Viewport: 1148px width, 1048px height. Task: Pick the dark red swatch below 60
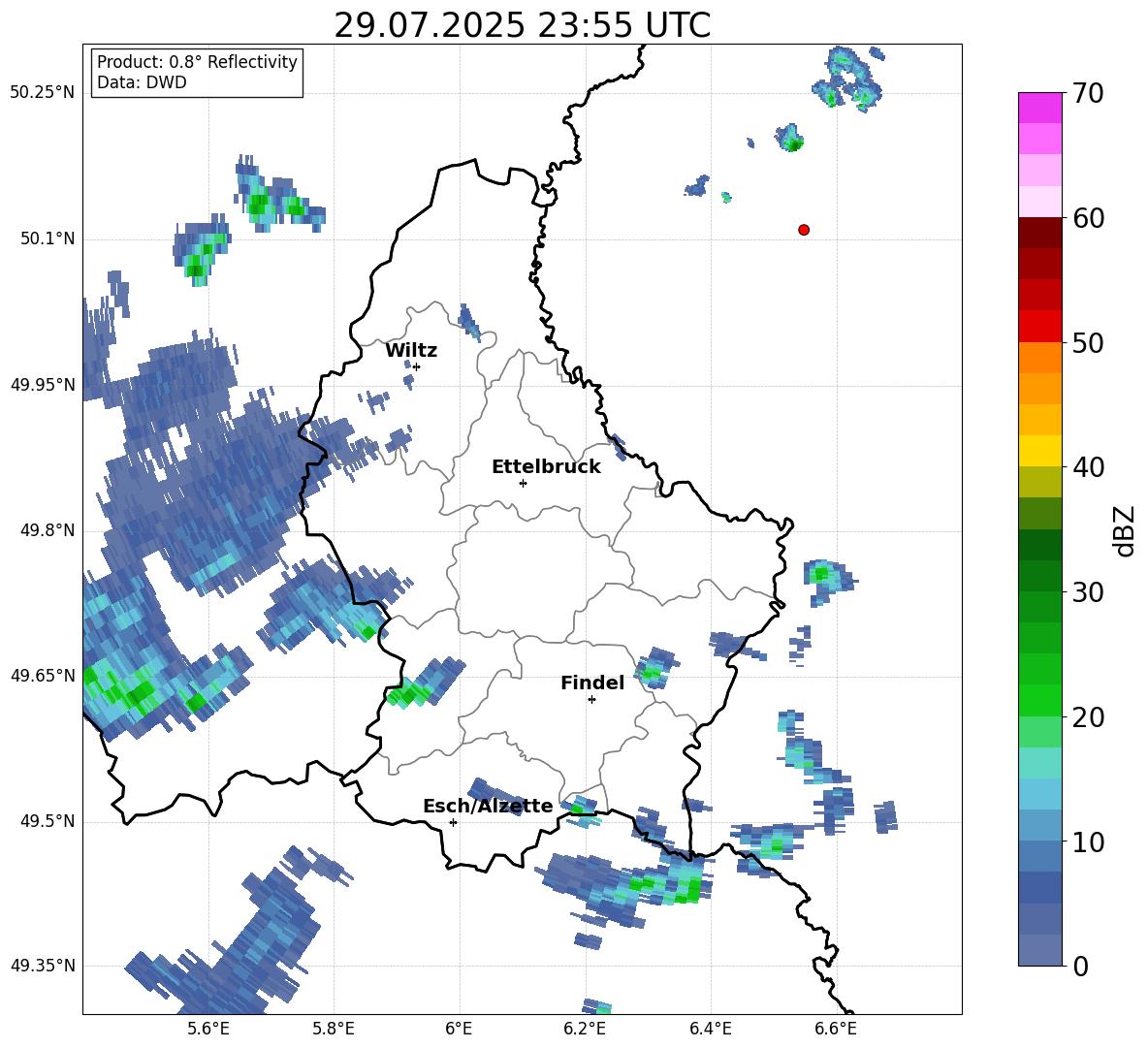point(1039,234)
